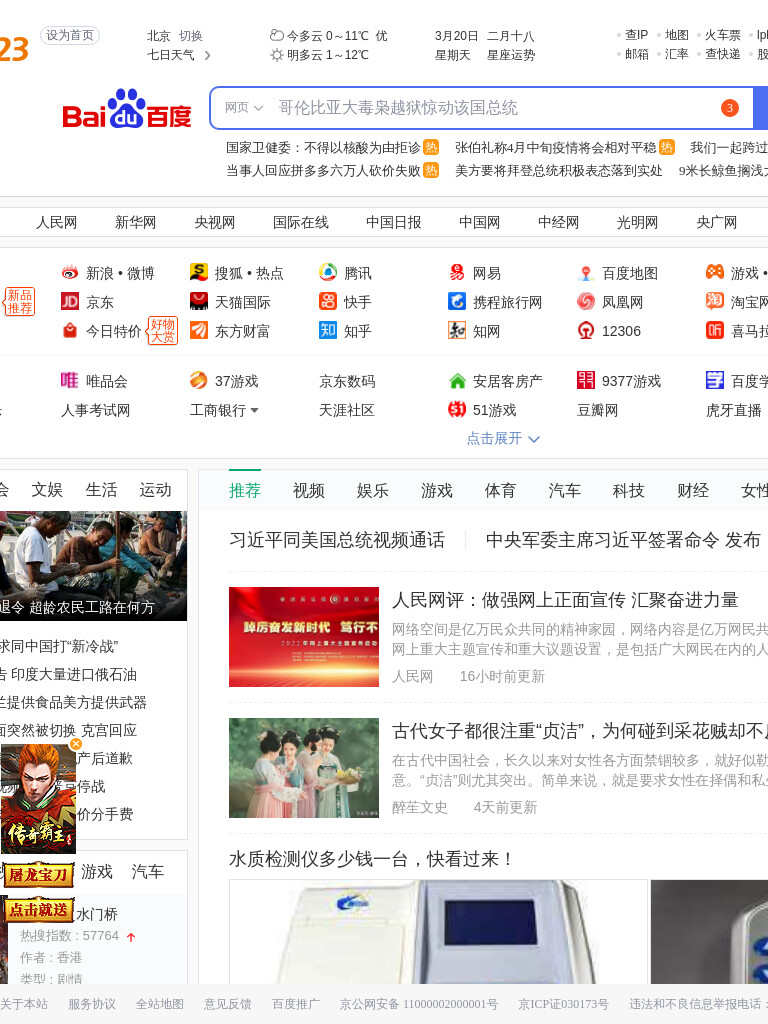
Task: Open the Baidu logo link
Action: [x=127, y=109]
